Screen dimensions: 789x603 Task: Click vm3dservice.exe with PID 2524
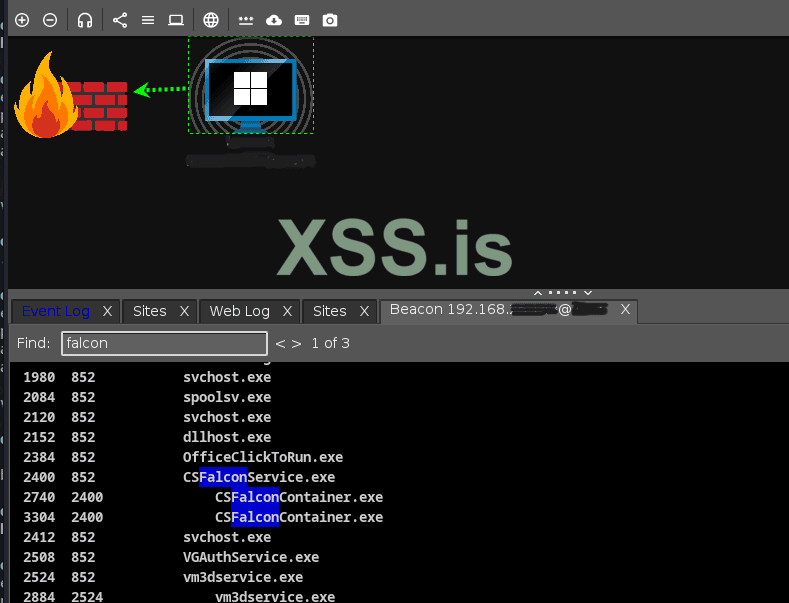click(x=243, y=577)
